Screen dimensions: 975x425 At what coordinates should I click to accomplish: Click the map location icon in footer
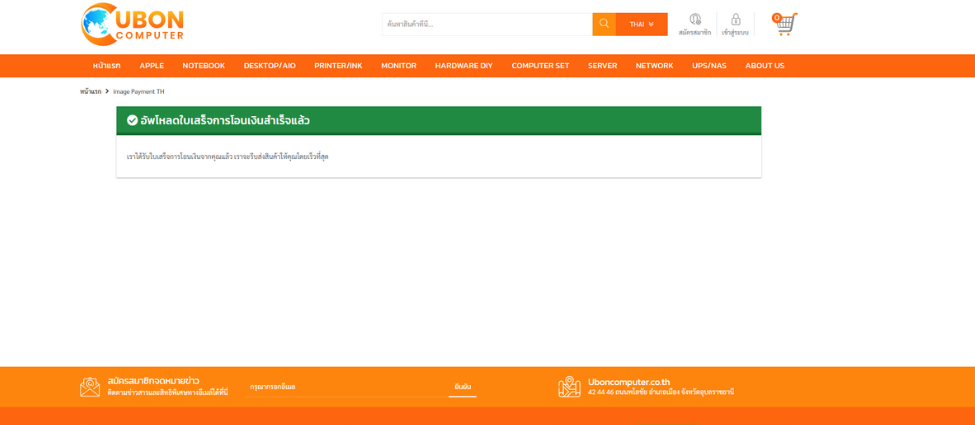pos(569,387)
